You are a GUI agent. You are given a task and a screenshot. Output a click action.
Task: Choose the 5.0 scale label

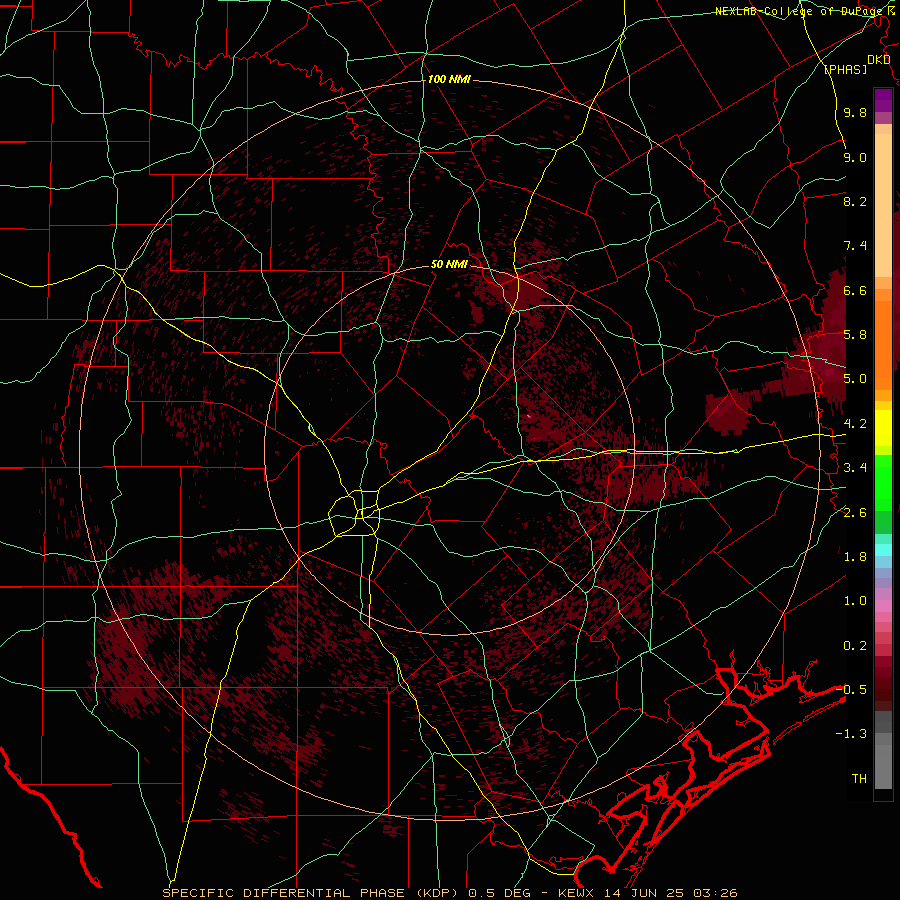[855, 379]
